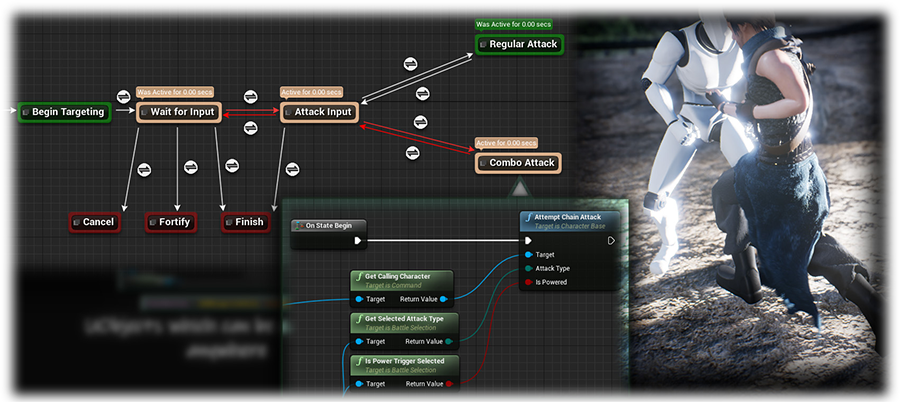Screen dimensions: 900x402
Task: Click the Return Value pin on Get Calling Character
Action: (444, 299)
